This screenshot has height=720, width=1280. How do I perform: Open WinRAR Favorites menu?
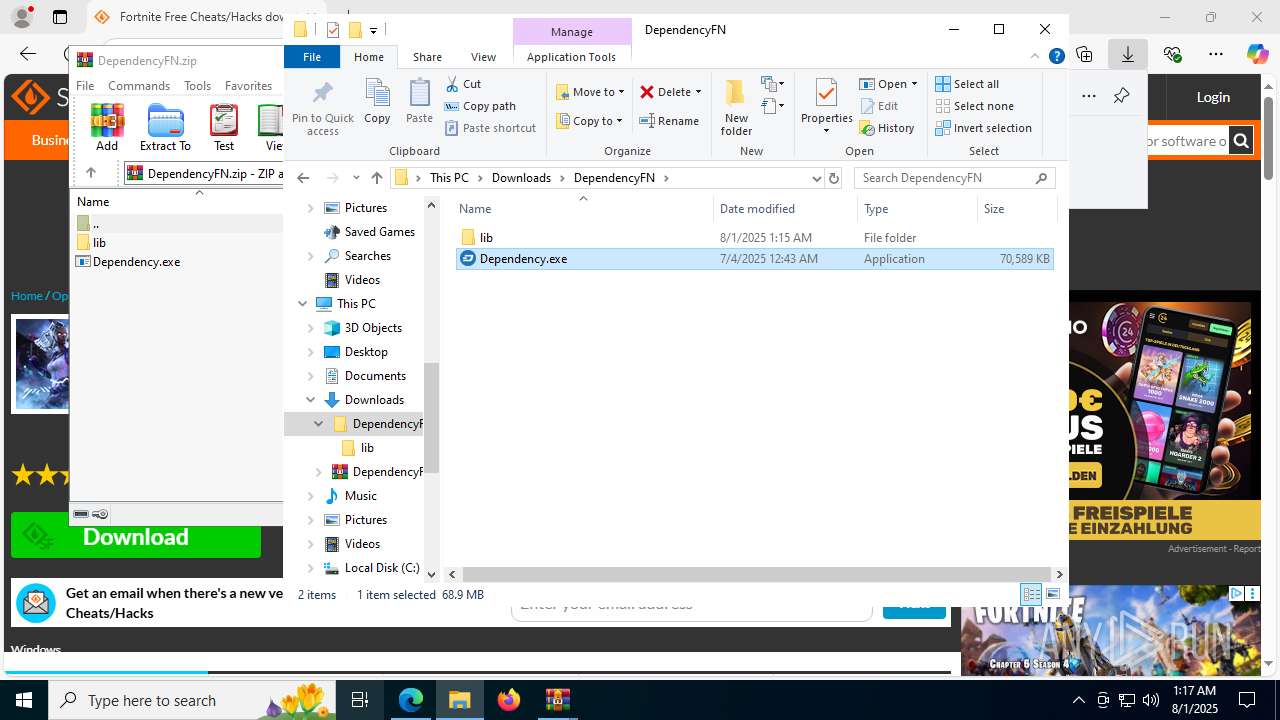point(248,86)
